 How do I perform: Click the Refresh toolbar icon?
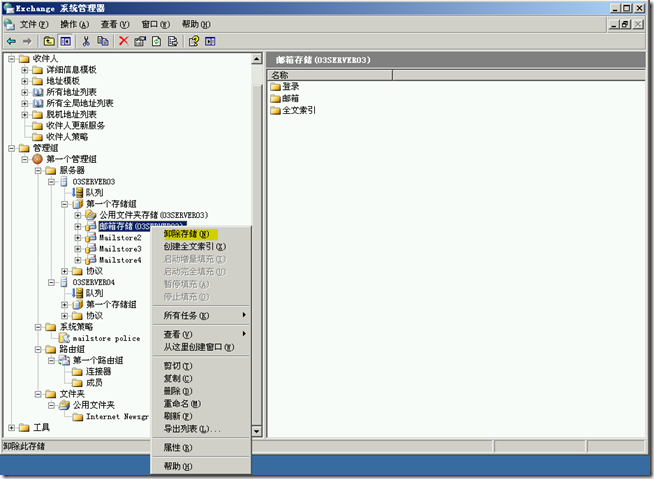click(156, 41)
